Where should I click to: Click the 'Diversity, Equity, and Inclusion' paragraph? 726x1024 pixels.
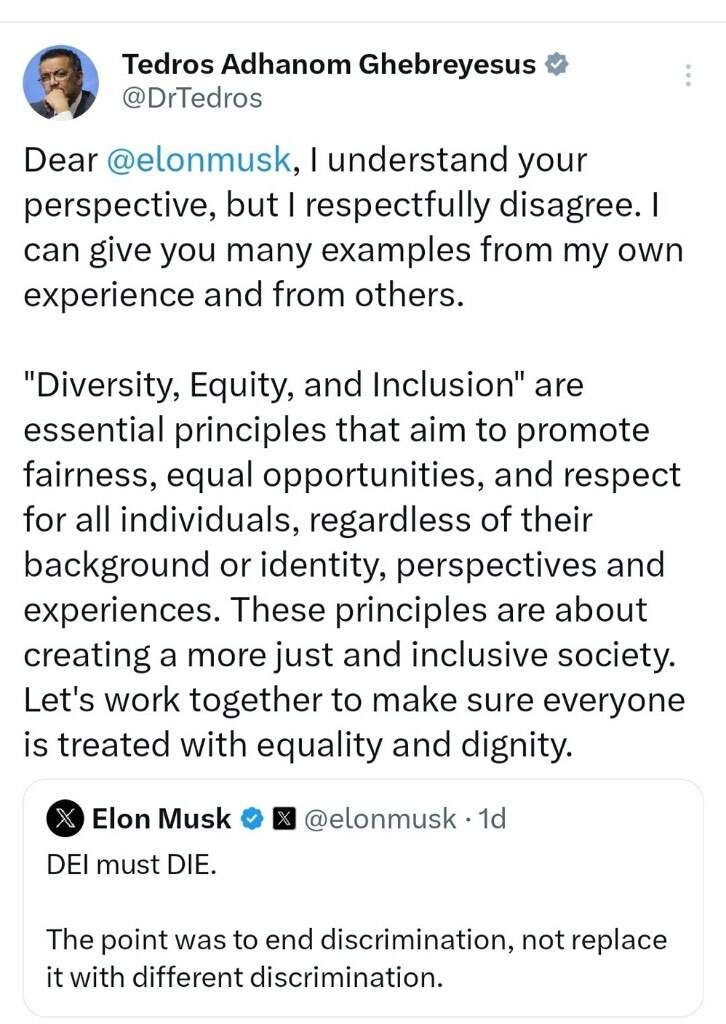coord(353,565)
